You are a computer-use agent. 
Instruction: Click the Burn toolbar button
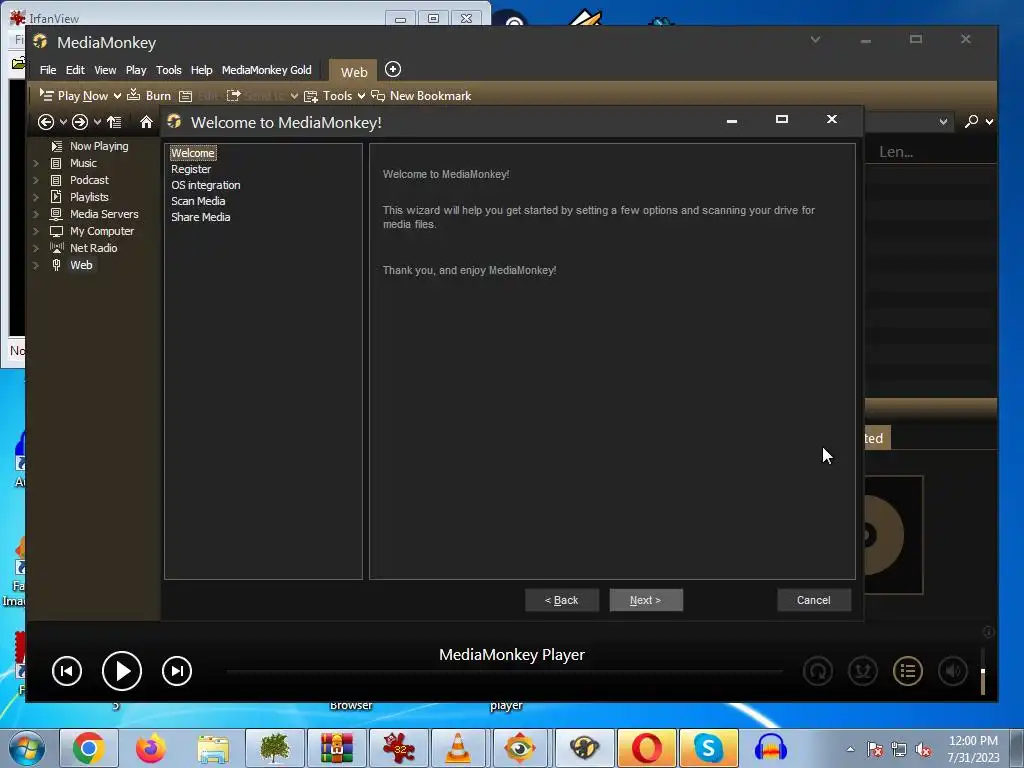point(149,95)
